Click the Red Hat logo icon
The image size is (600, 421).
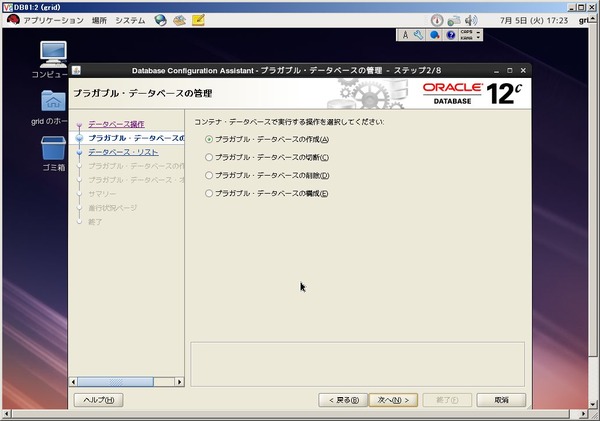click(x=13, y=20)
